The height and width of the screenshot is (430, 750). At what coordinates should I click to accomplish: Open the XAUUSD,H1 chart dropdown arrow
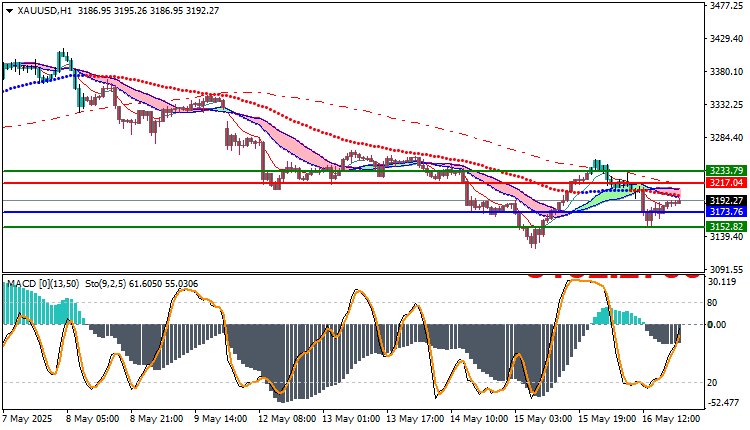[x=10, y=11]
